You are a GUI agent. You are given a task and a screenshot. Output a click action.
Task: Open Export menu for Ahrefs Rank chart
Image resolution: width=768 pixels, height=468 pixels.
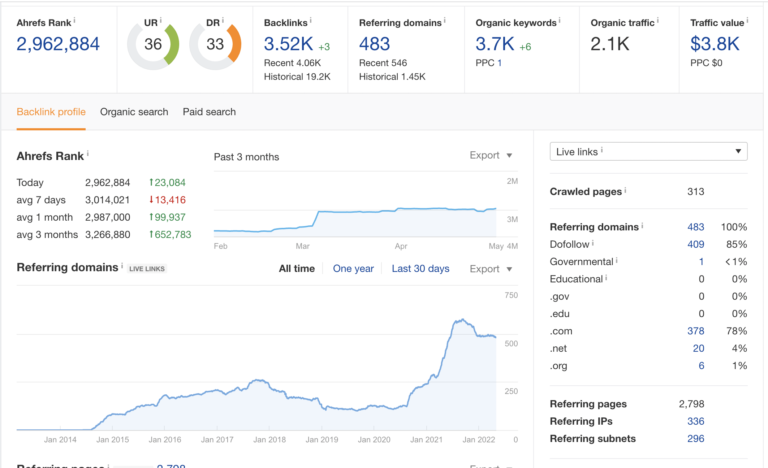point(490,156)
